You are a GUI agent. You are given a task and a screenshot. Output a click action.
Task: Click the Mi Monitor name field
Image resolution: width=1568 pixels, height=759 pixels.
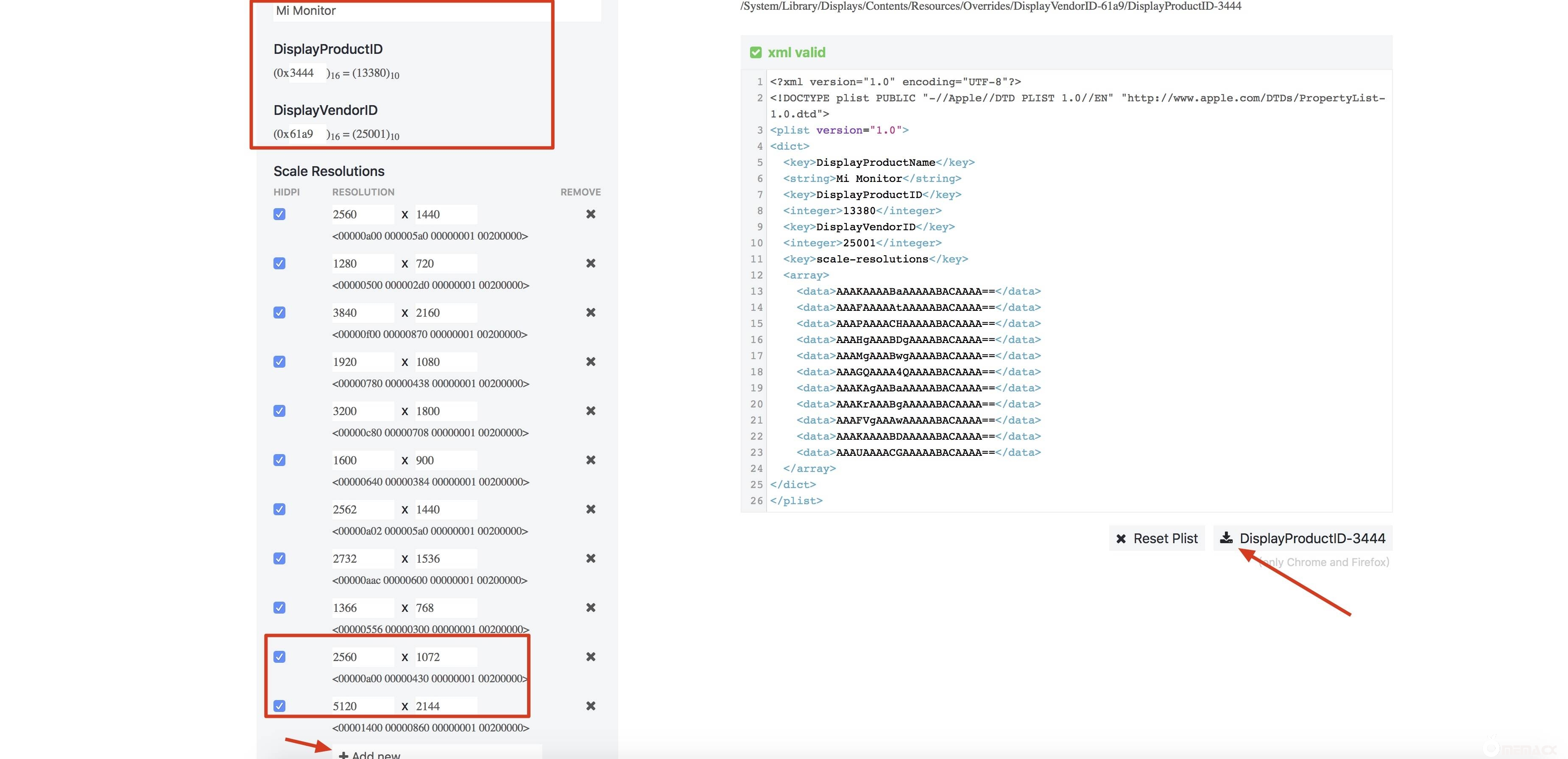click(x=426, y=11)
